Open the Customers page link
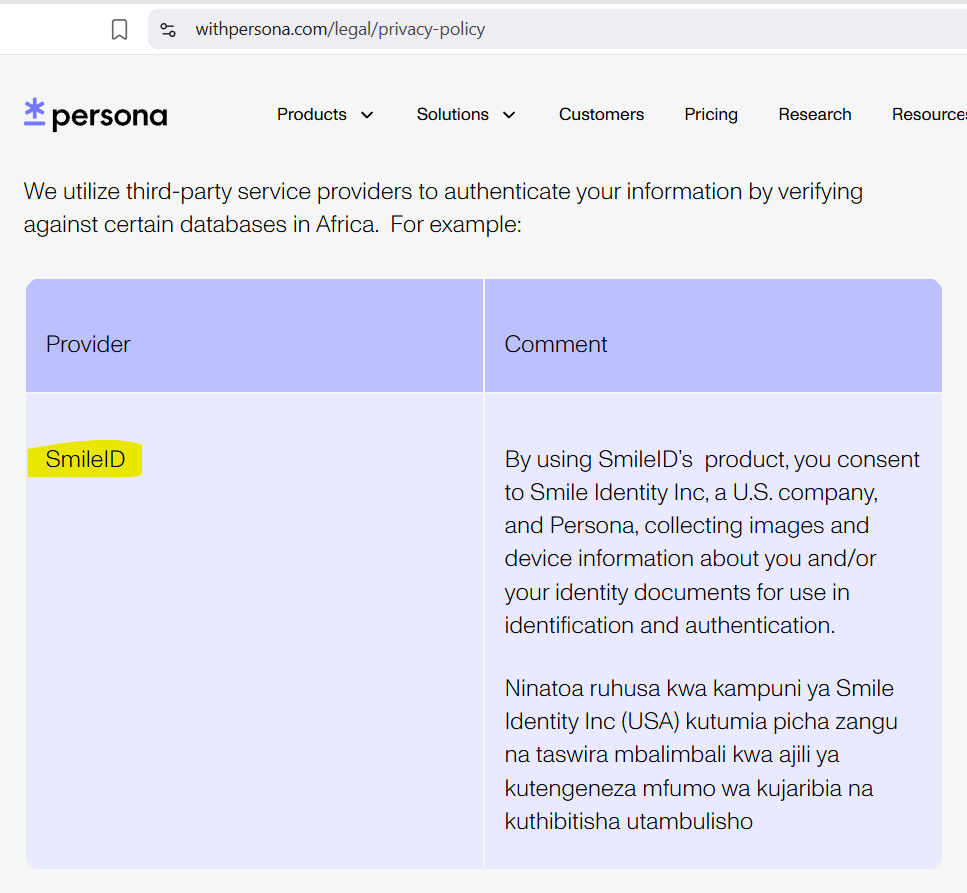Viewport: 967px width, 893px height. pos(601,114)
